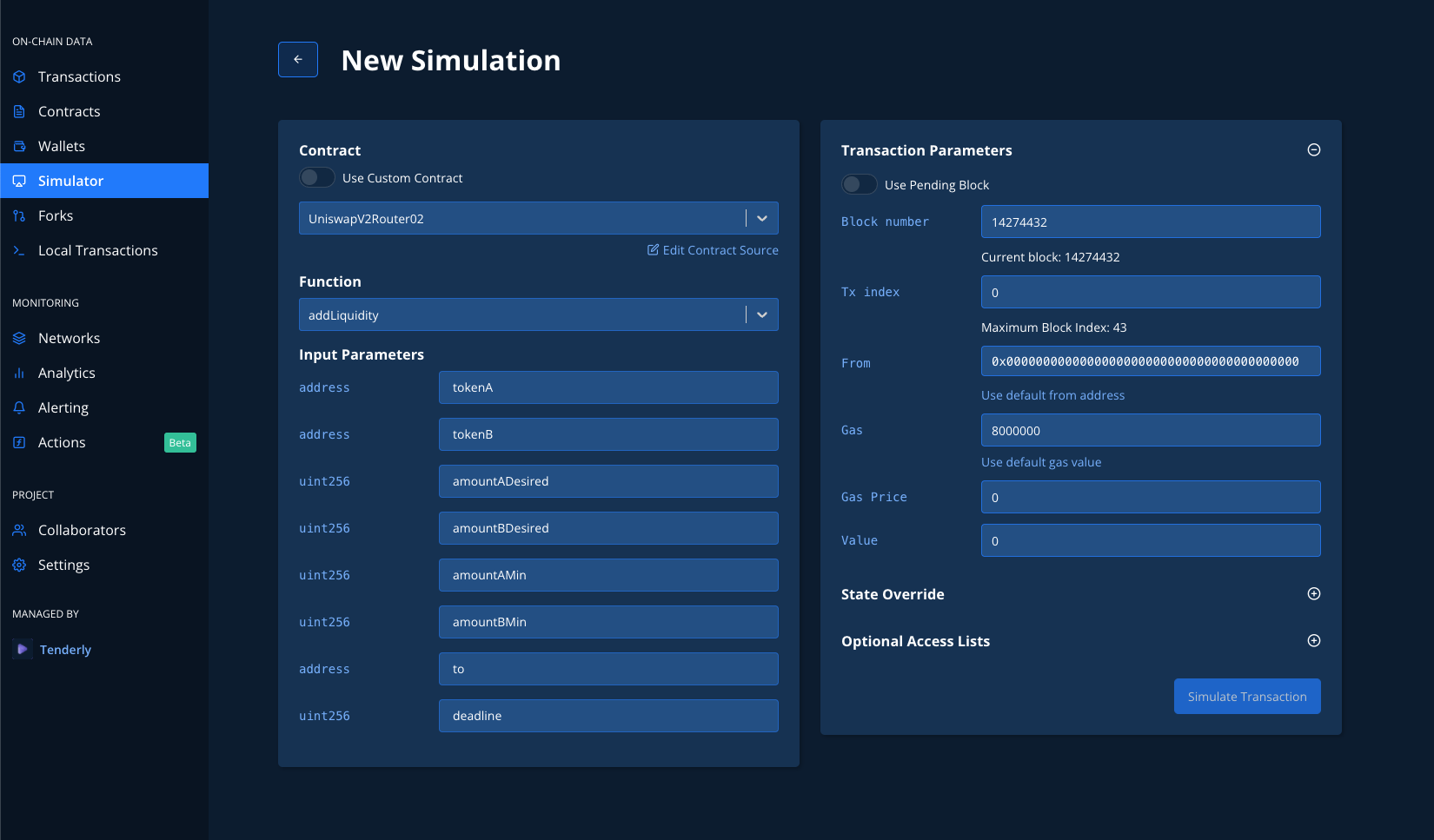Click the Value input field
Viewport: 1434px width, 840px height.
[x=1151, y=540]
